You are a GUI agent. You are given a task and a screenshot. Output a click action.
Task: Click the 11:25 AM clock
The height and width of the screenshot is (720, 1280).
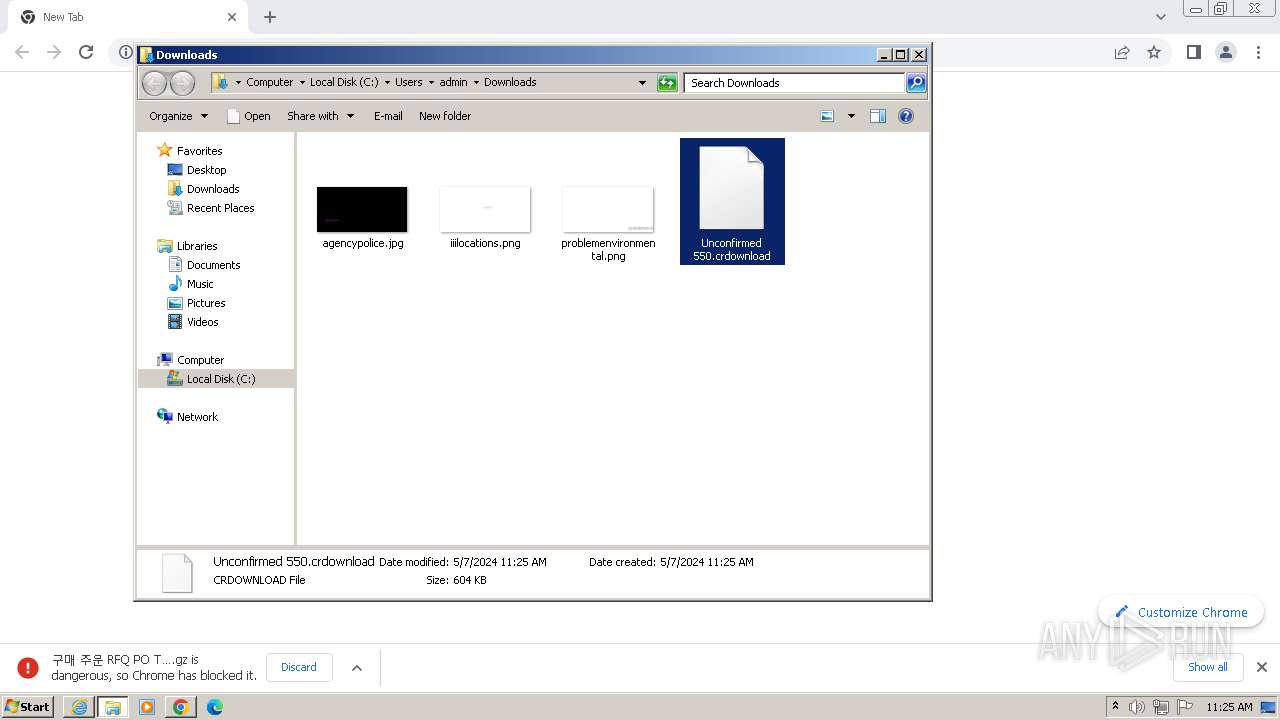pyautogui.click(x=1229, y=707)
